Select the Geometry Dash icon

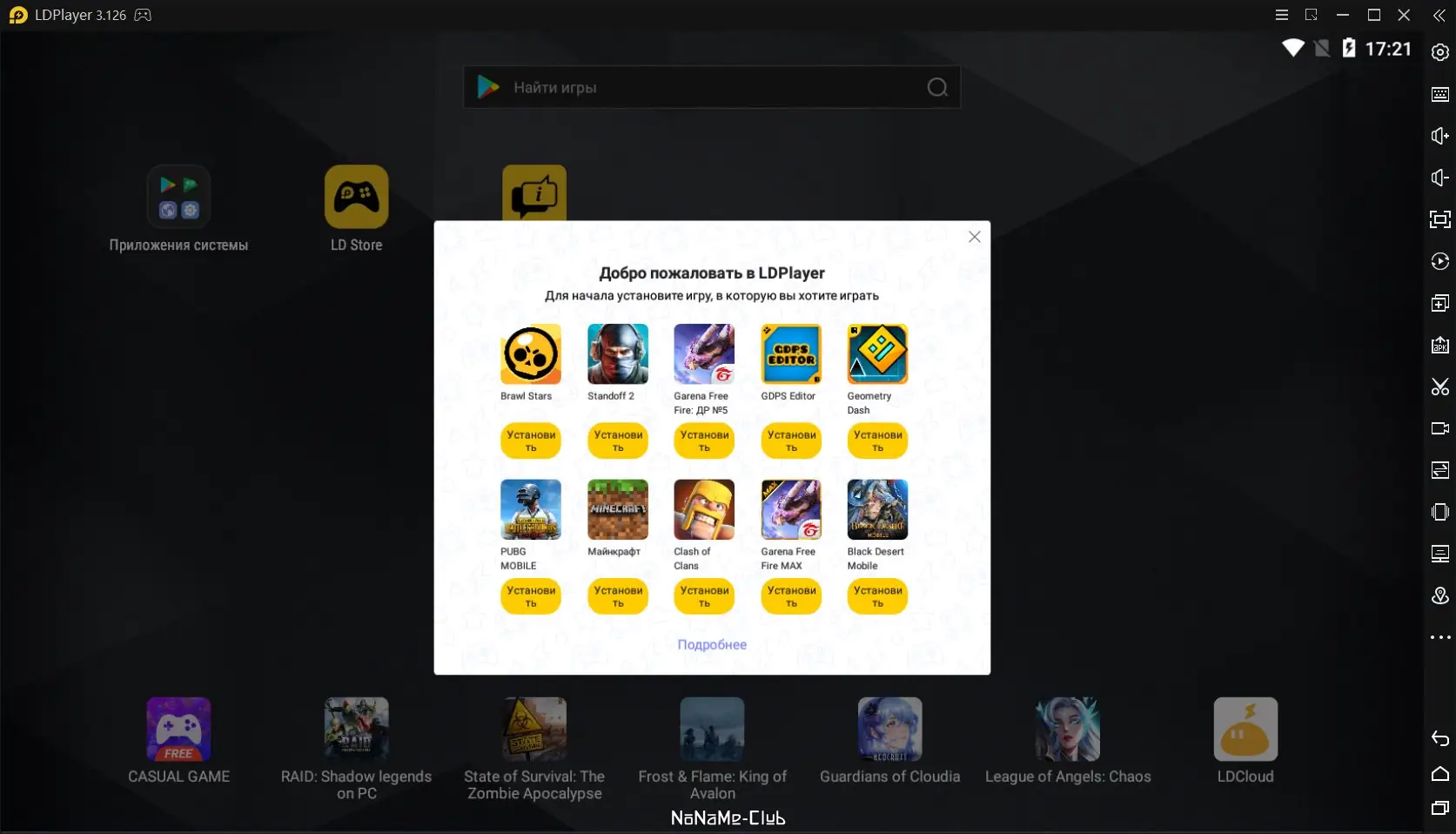pyautogui.click(x=877, y=354)
